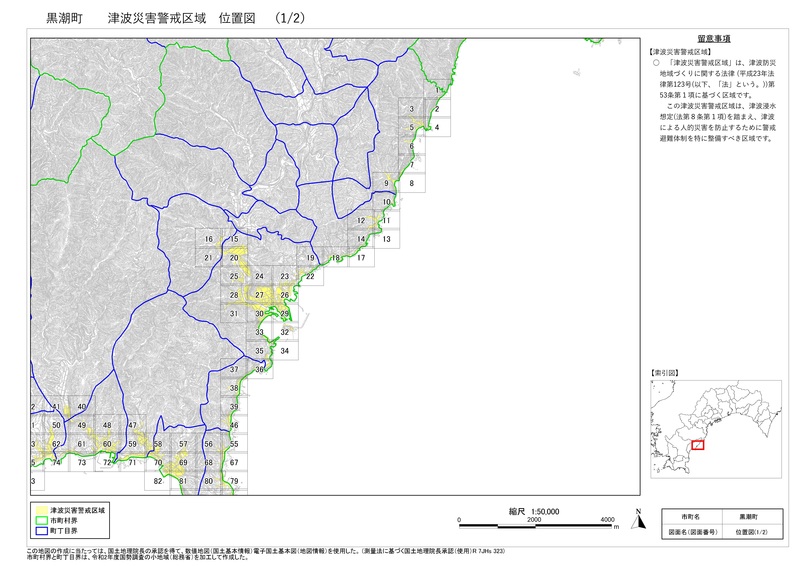Select map grid cell number 27
This screenshot has height=566, width=800.
[259, 295]
